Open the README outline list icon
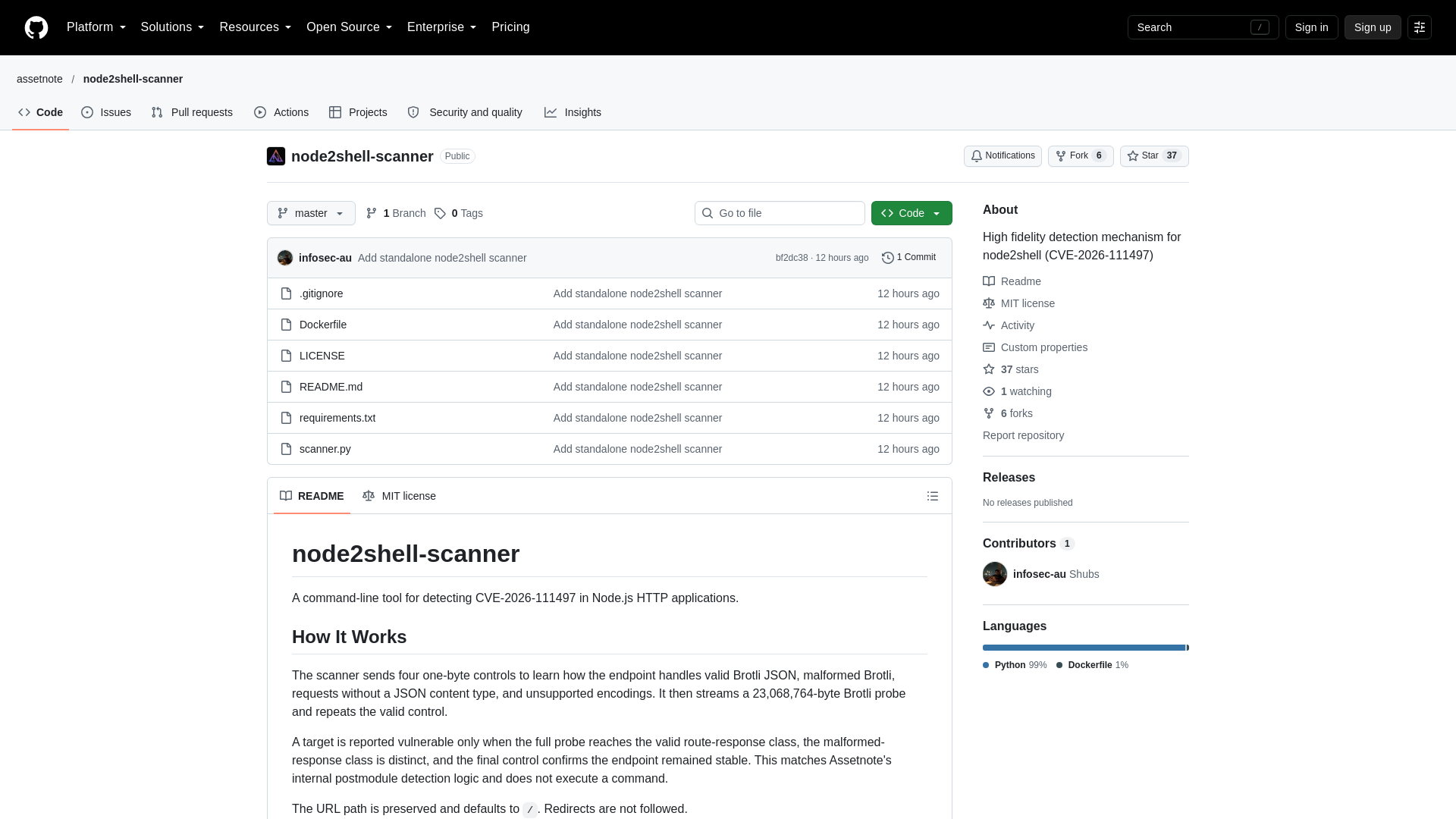This screenshot has width=1456, height=819. click(x=933, y=496)
